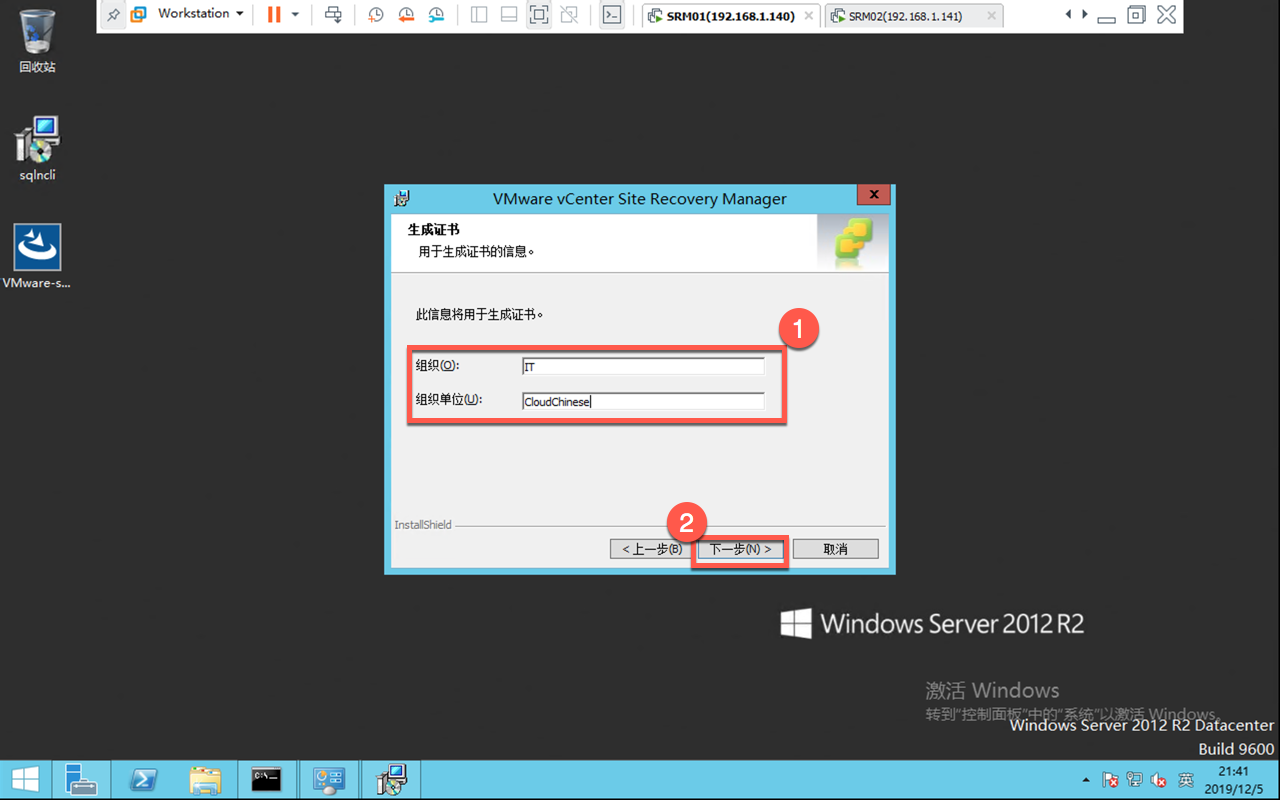Continue with 下一步(N) button

click(x=740, y=549)
